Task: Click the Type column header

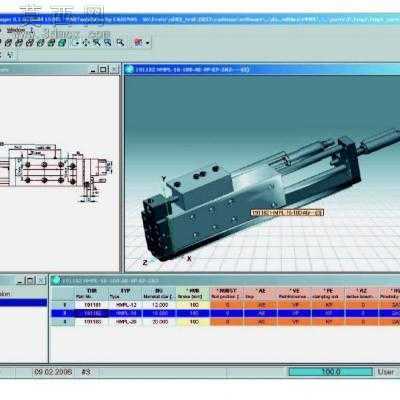Action: coord(125,294)
